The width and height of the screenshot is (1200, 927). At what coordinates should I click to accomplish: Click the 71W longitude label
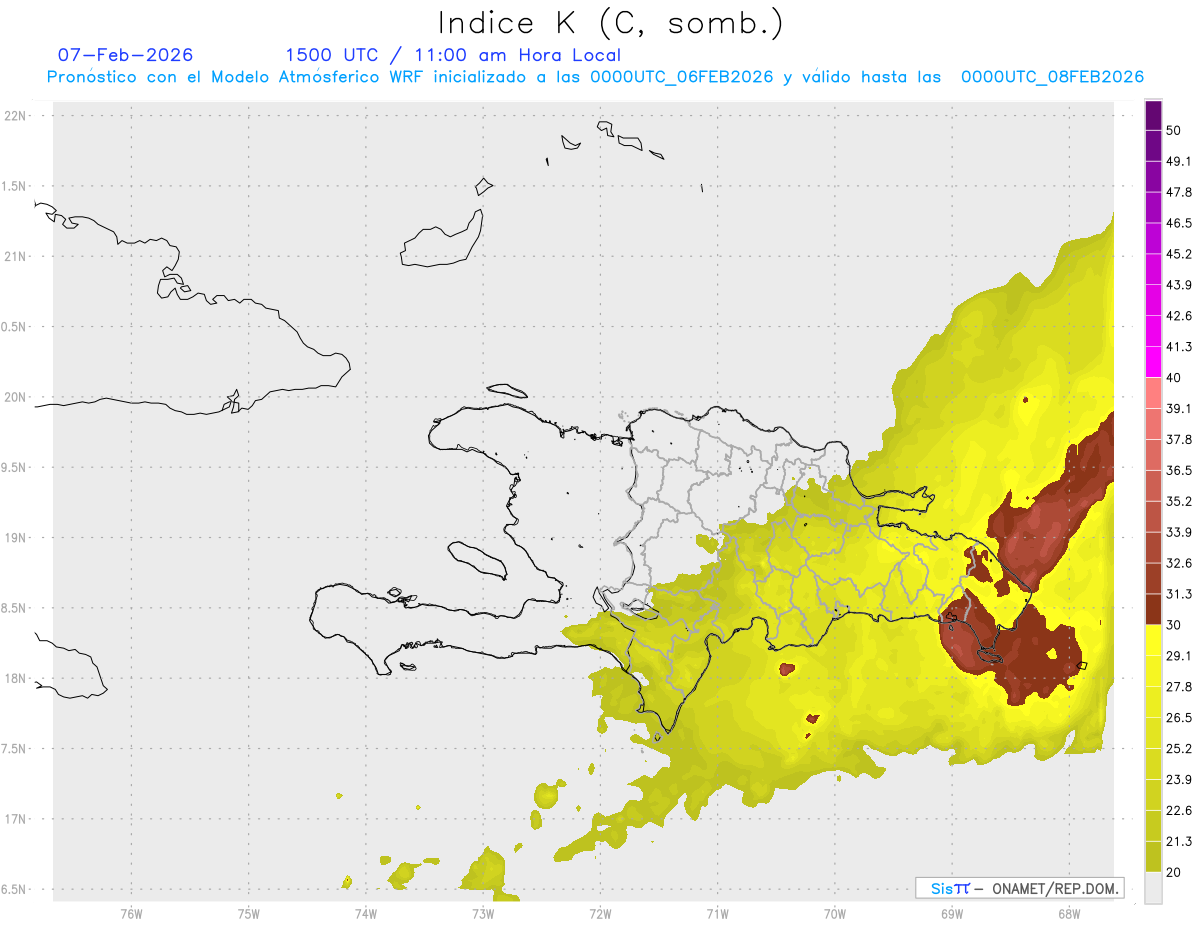coord(717,913)
